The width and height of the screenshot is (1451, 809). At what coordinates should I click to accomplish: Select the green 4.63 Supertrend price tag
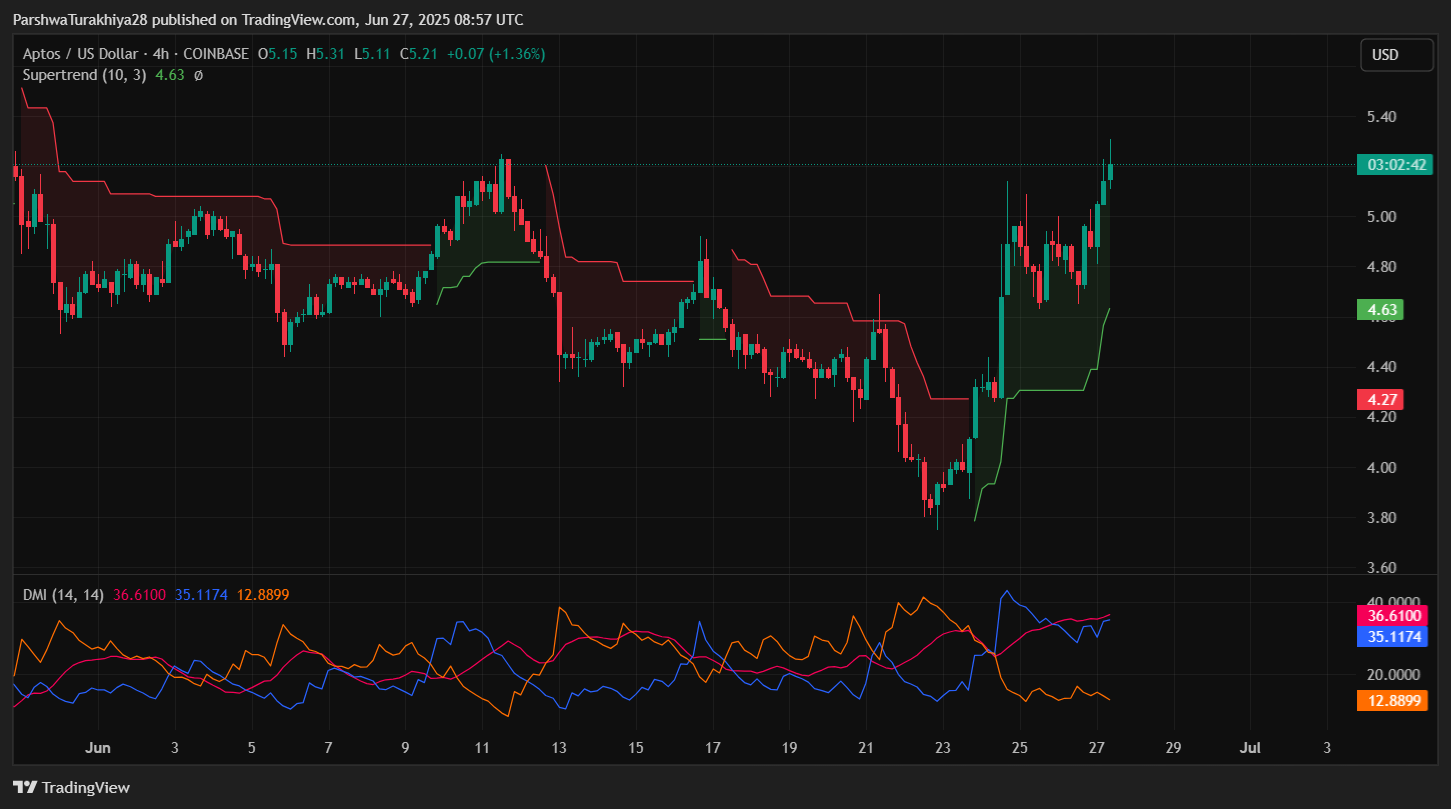tap(1379, 310)
